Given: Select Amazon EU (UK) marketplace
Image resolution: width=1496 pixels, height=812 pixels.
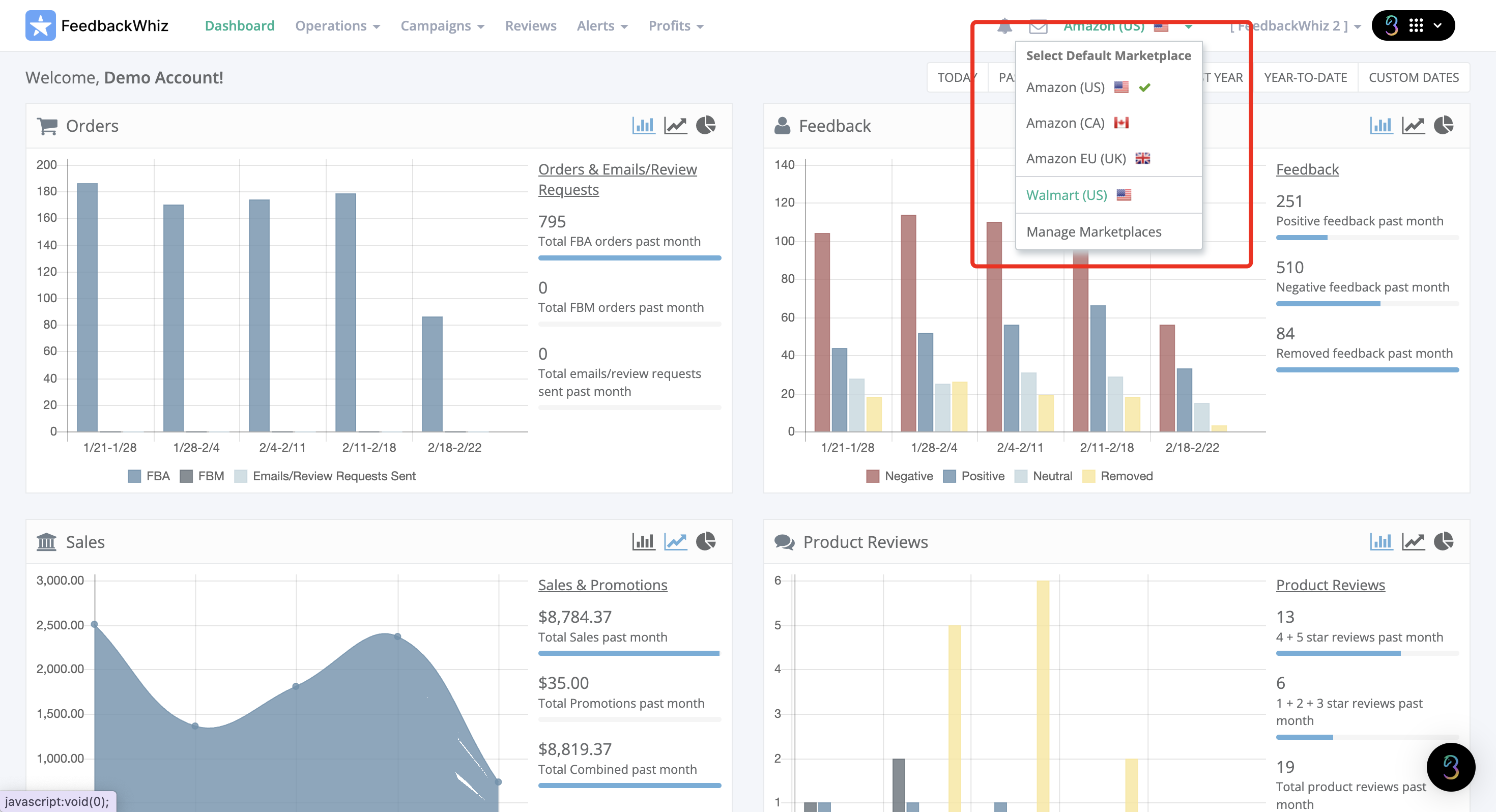Looking at the screenshot, I should (x=1109, y=158).
